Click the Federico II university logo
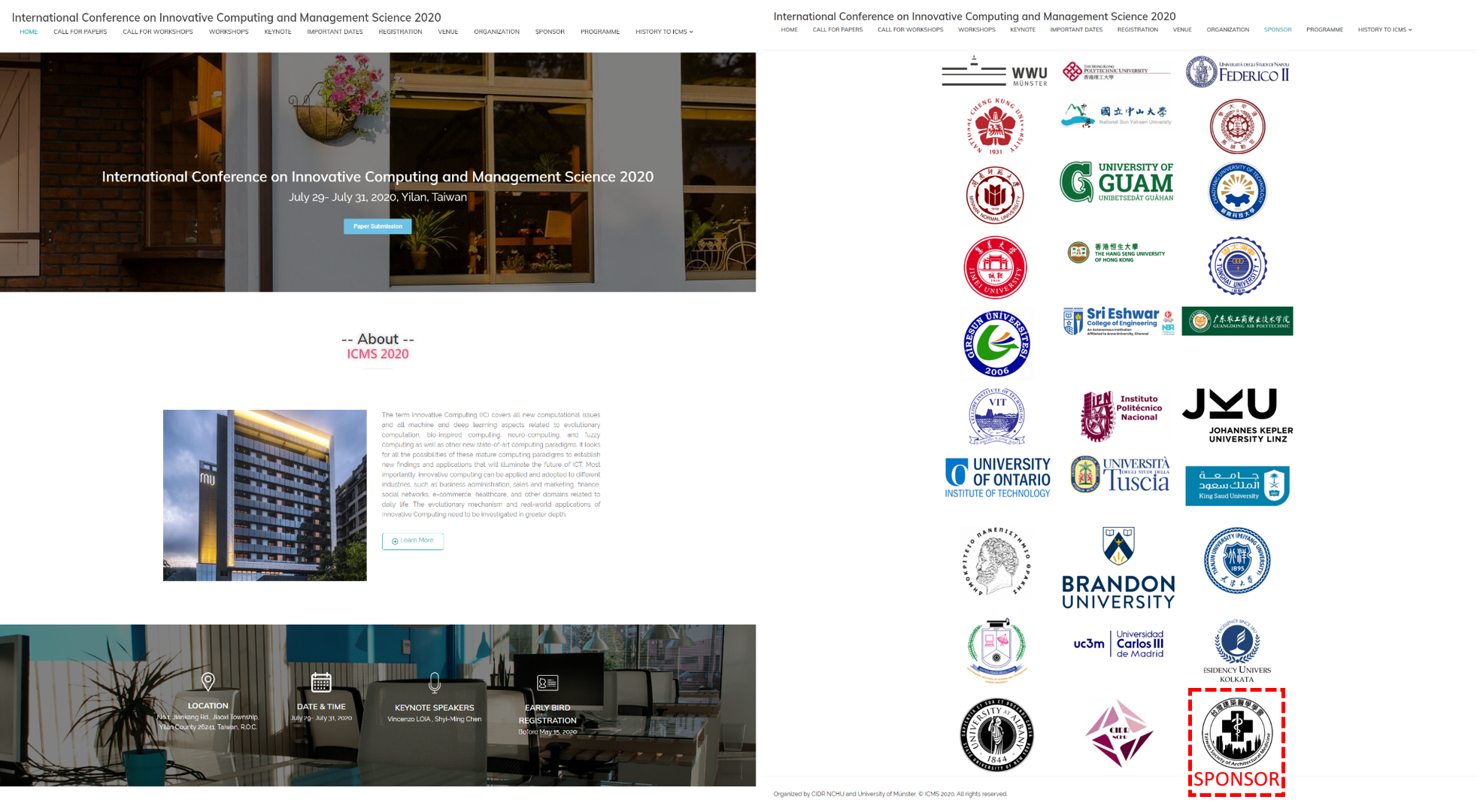This screenshot has width=1477, height=812. (x=1237, y=72)
